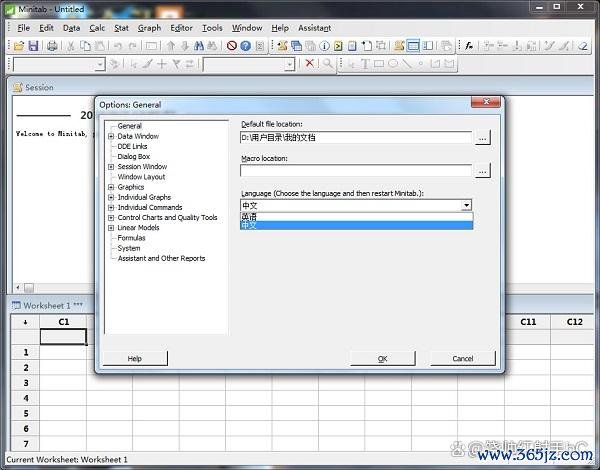The image size is (600, 470).
Task: Click the empty Macro location field
Action: (x=356, y=171)
